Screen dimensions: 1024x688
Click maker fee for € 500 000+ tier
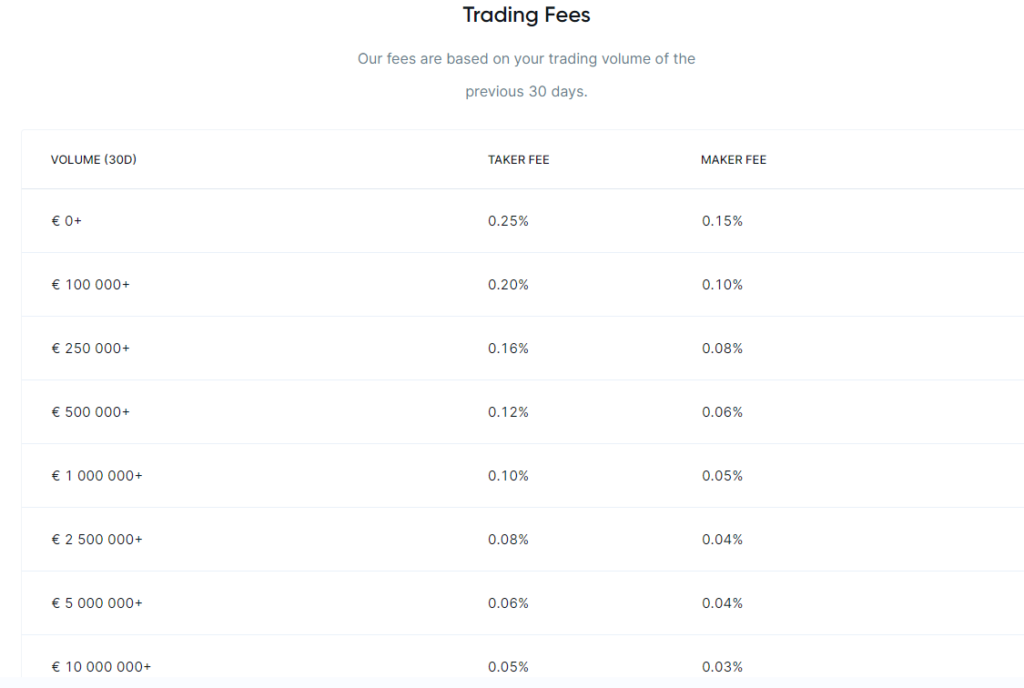tap(722, 412)
